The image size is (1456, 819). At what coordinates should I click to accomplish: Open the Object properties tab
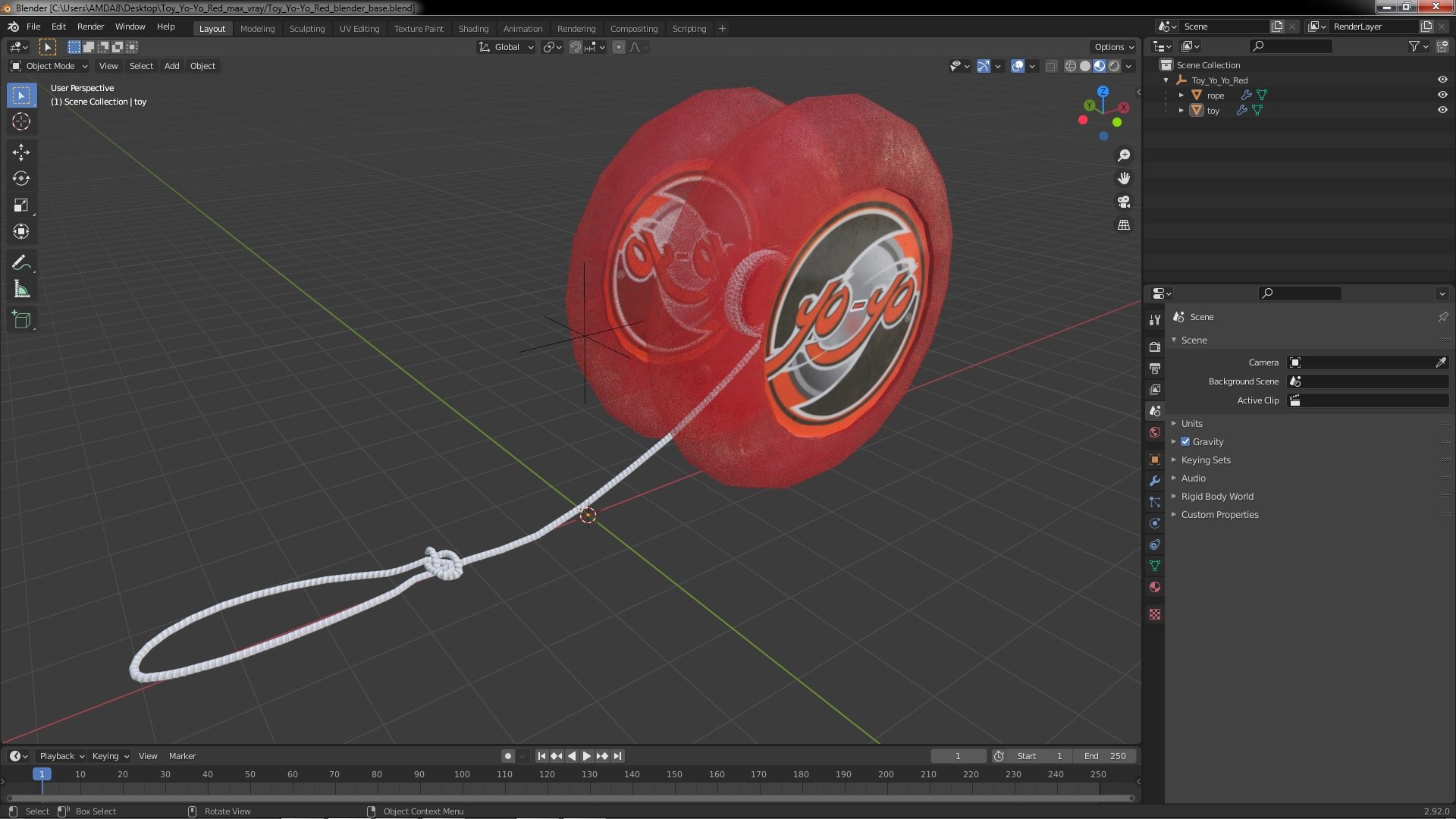[1155, 460]
